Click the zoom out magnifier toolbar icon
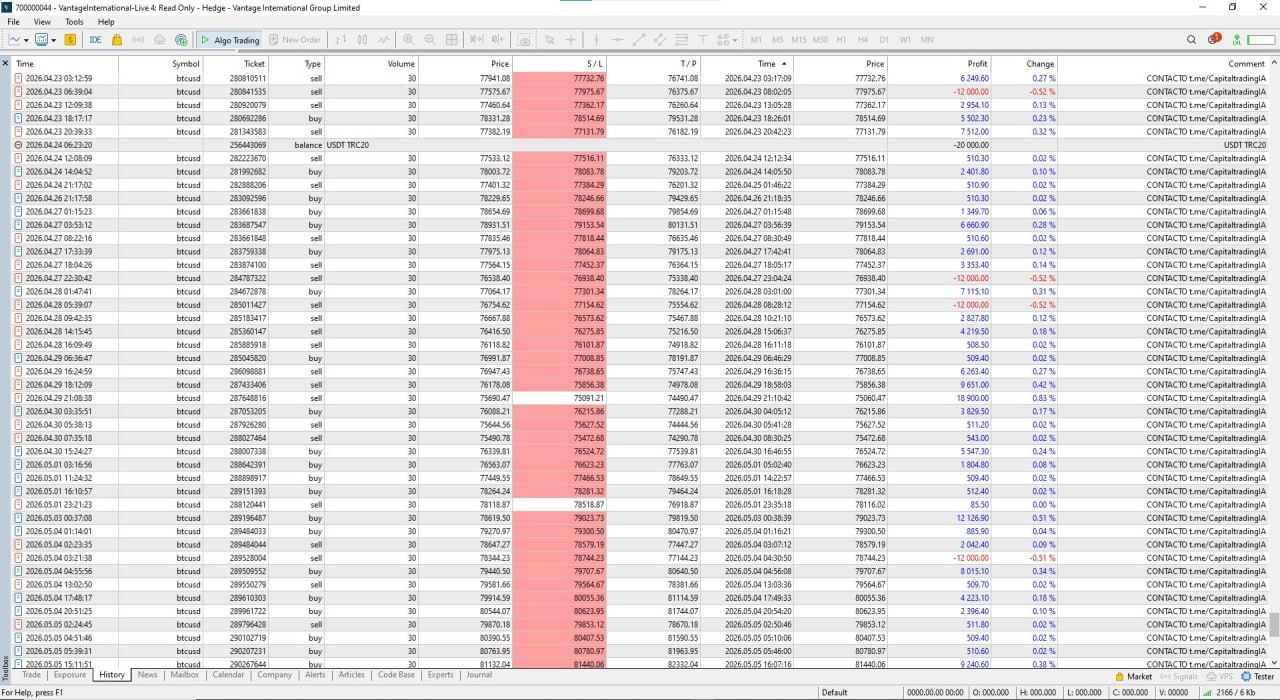The image size is (1280, 700). tap(430, 40)
